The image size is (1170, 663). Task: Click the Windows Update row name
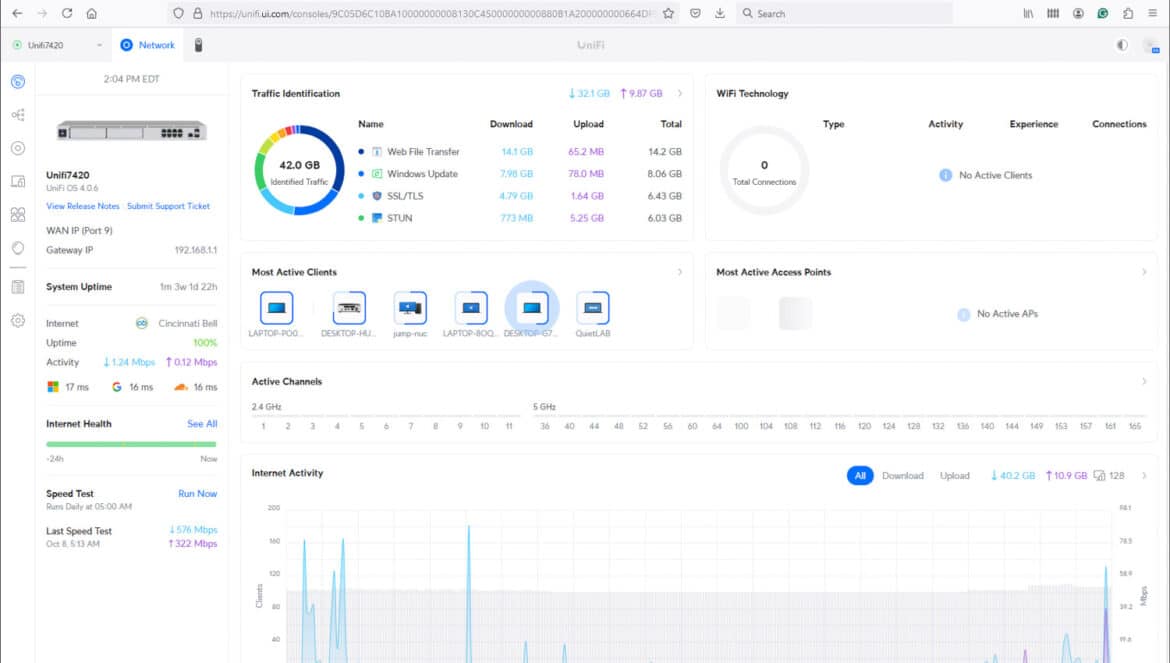click(422, 174)
